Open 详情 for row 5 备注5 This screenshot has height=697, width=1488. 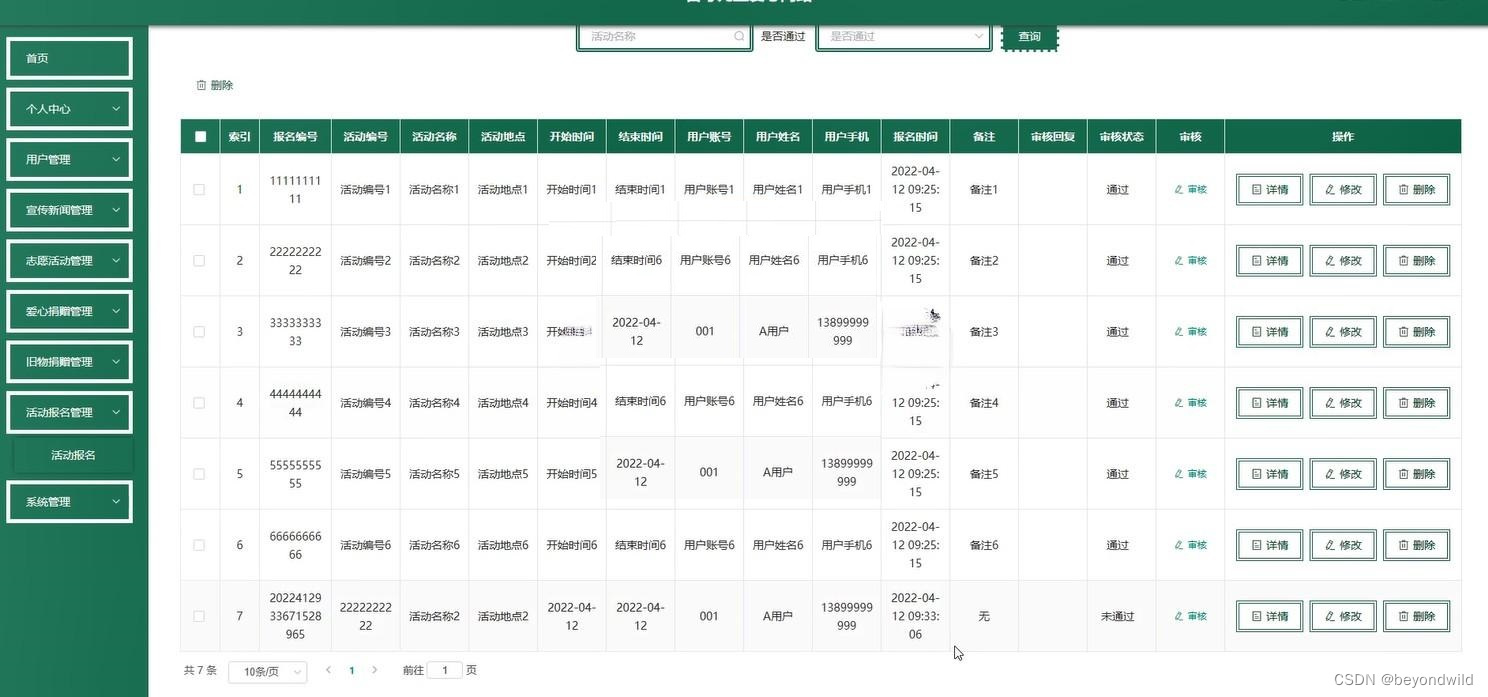[1269, 474]
